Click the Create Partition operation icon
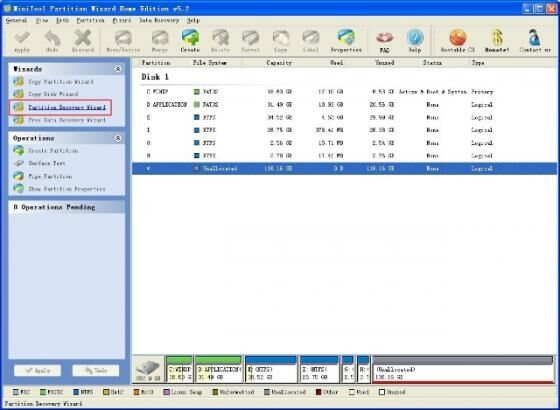This screenshot has height=410, width=560. 19,150
